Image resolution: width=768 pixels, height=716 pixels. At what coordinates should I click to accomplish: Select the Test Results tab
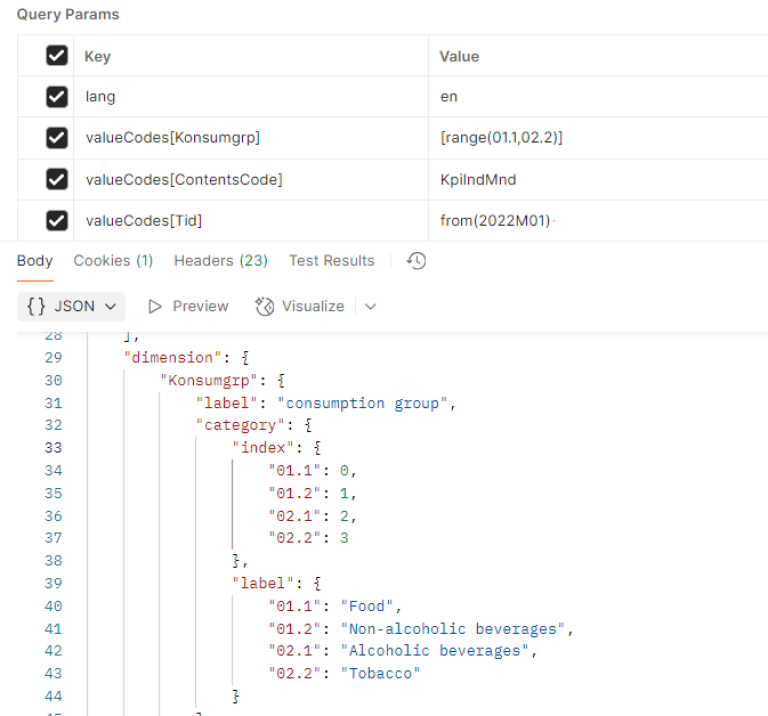pos(331,261)
